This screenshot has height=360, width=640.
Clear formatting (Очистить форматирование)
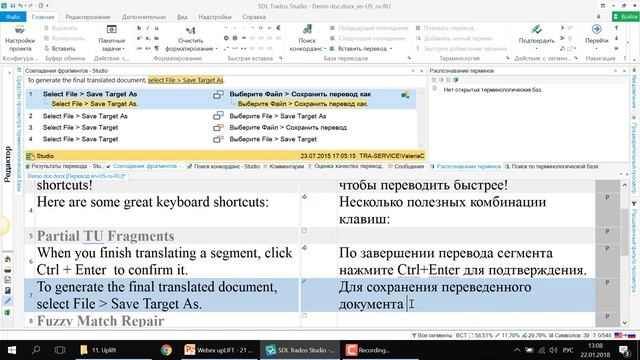click(190, 39)
